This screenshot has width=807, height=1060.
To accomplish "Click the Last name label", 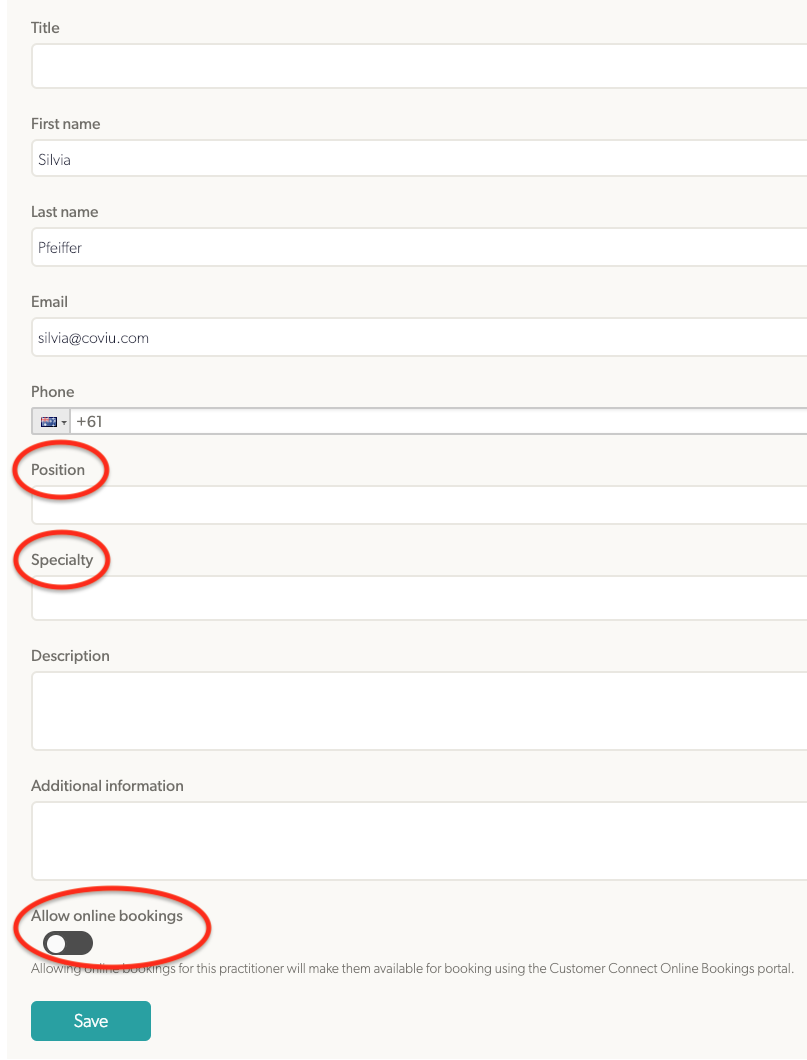I will [64, 212].
